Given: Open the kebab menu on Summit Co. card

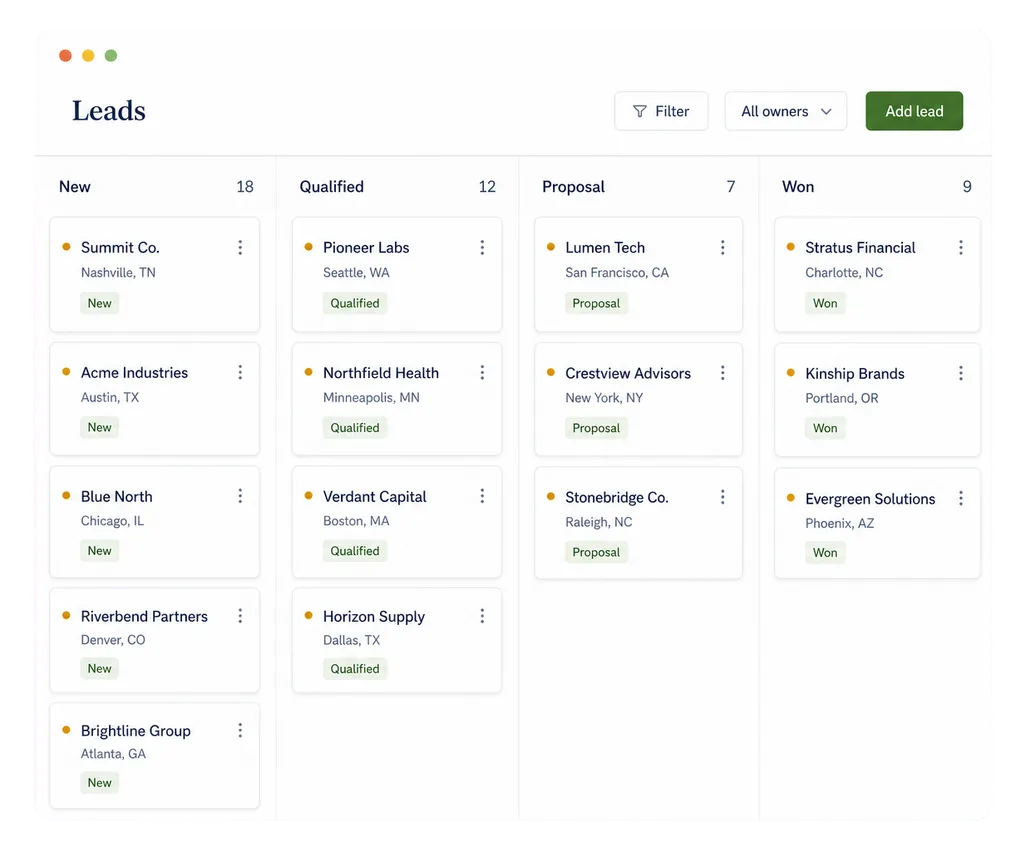Looking at the screenshot, I should tap(240, 247).
